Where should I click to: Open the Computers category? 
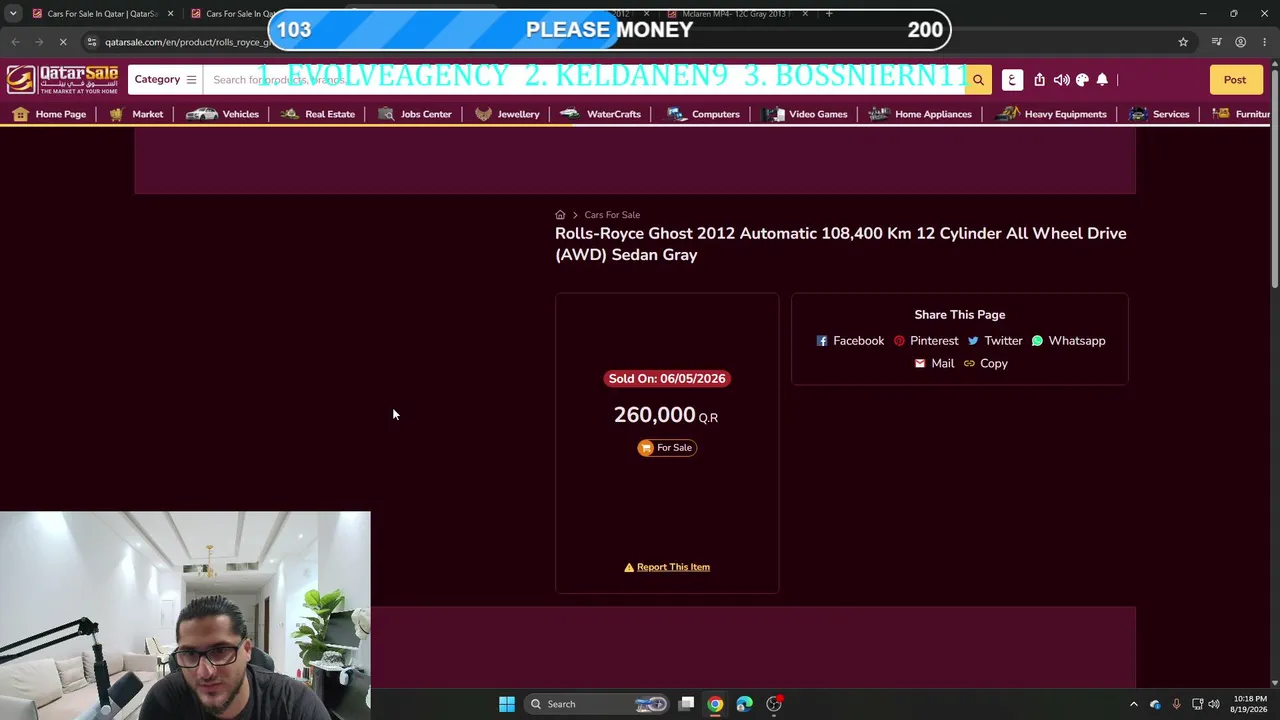coord(703,114)
